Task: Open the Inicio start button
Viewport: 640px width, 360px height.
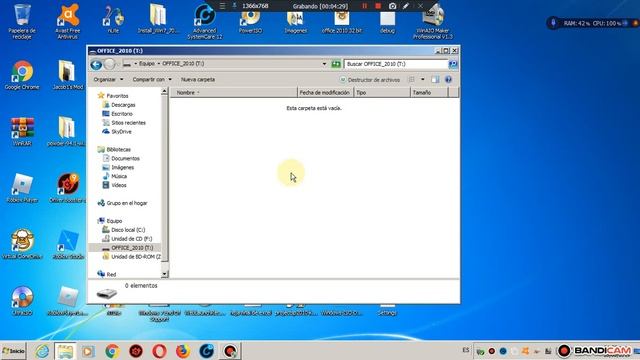Action: click(13, 351)
